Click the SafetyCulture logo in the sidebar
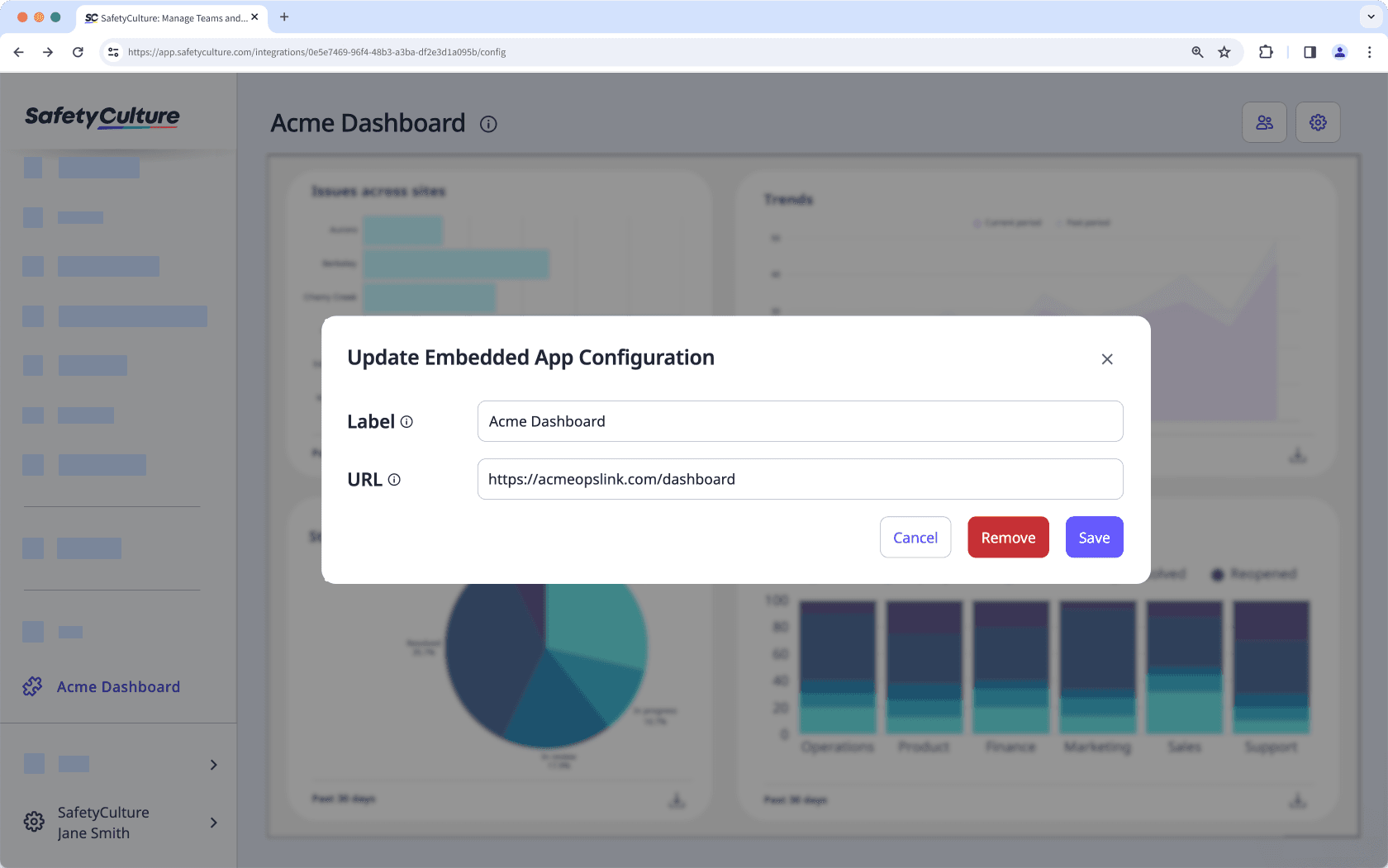The height and width of the screenshot is (868, 1388). point(101,116)
